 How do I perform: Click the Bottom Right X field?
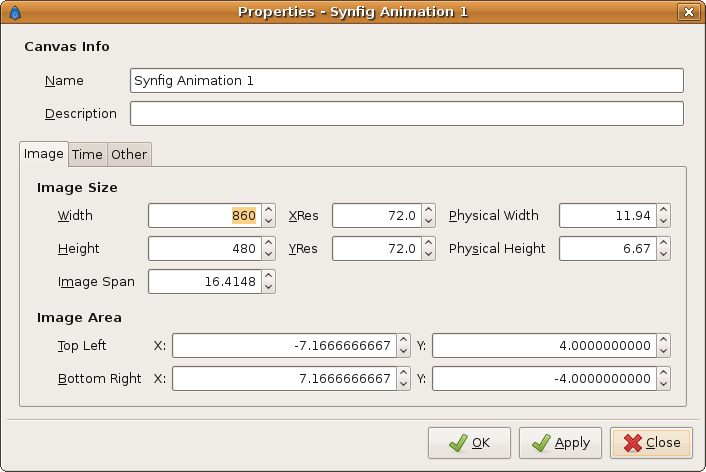click(x=285, y=378)
